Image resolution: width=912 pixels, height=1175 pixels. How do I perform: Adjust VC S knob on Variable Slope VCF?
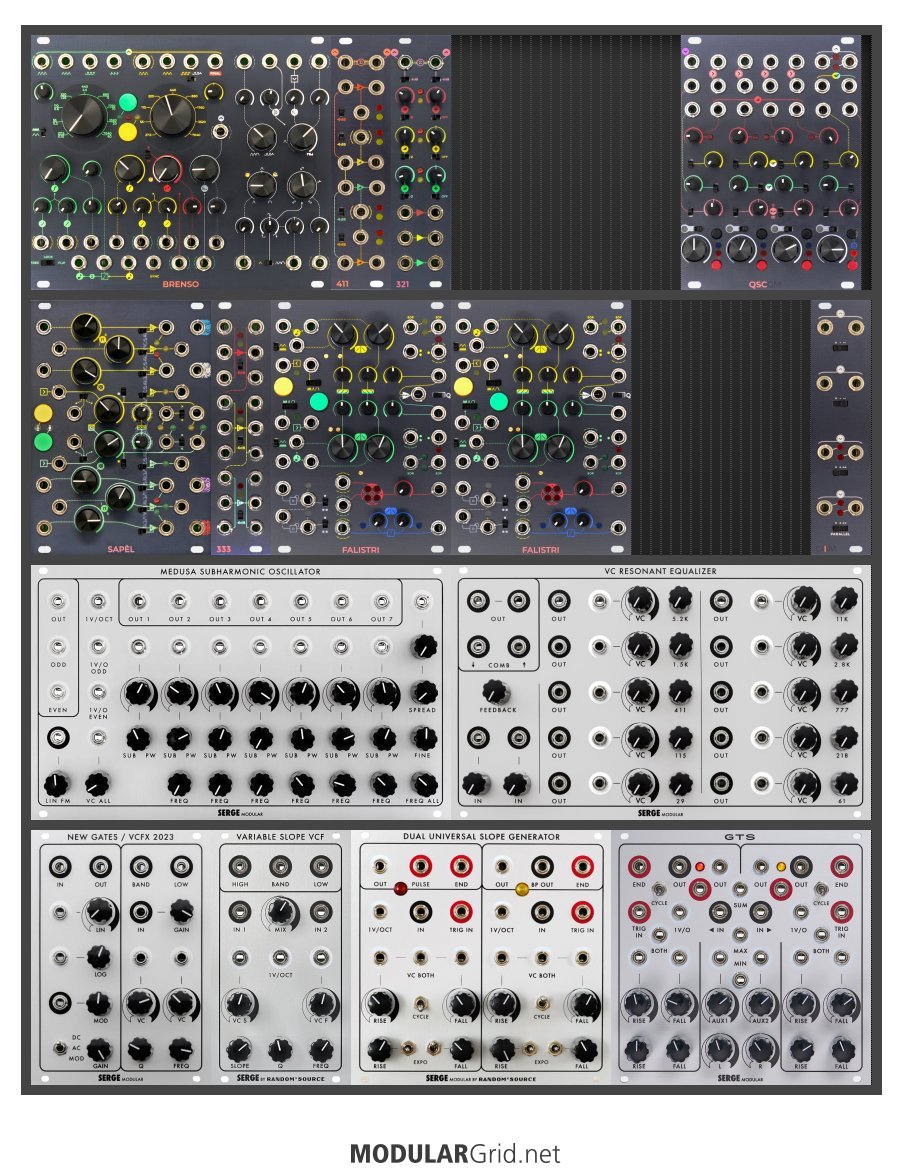[x=240, y=1003]
